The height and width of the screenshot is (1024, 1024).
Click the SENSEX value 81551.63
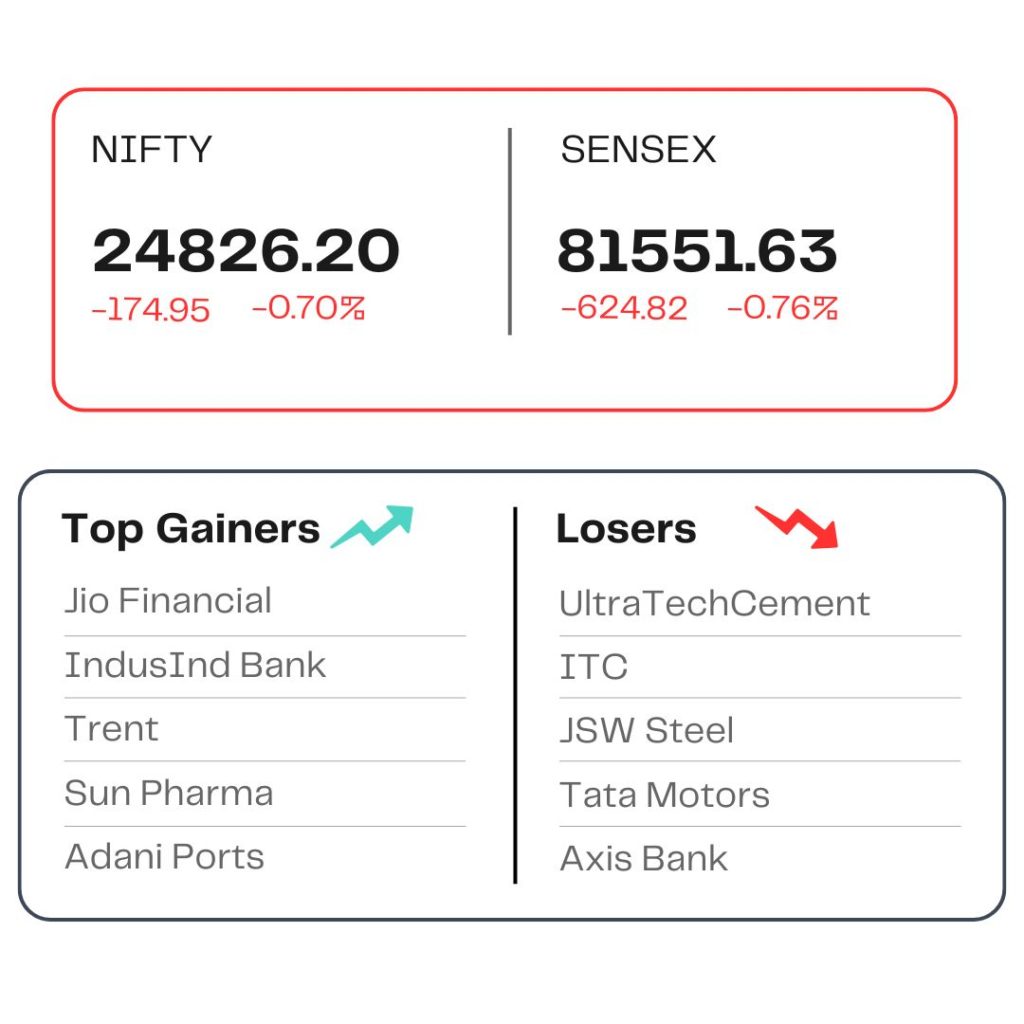point(697,251)
